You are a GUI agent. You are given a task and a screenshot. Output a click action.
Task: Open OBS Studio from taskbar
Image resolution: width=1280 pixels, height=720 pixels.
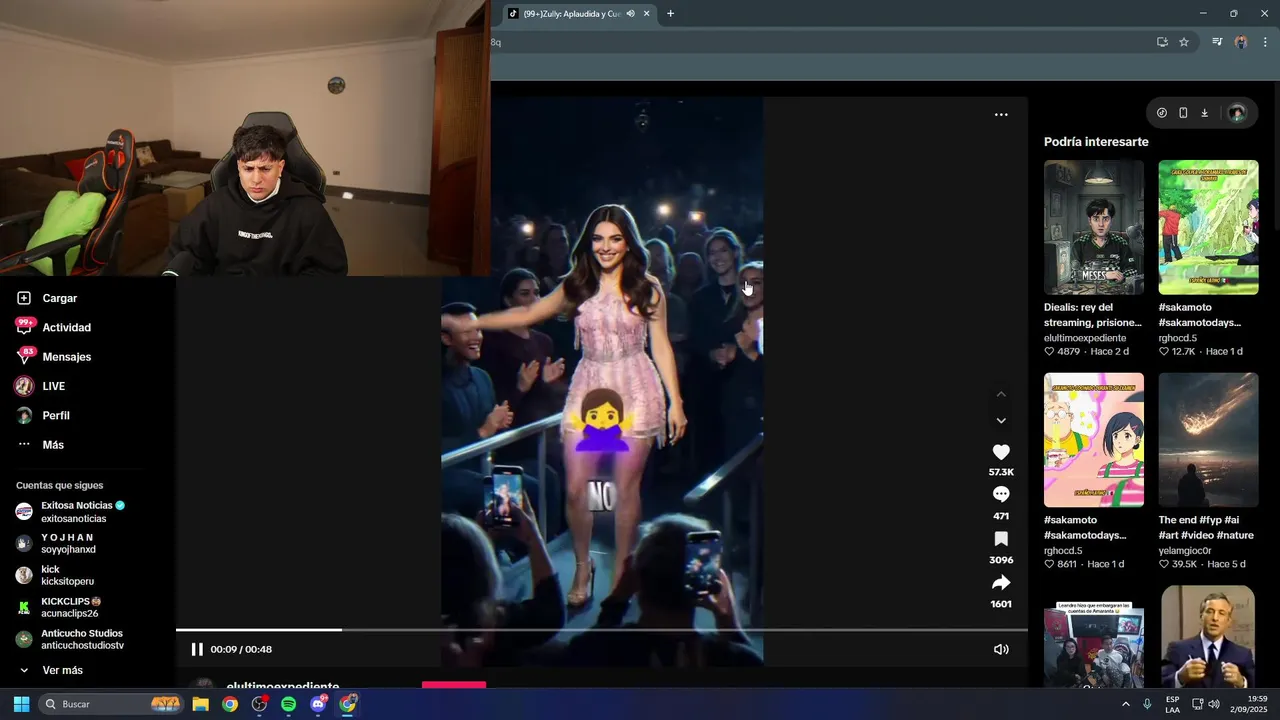click(259, 704)
